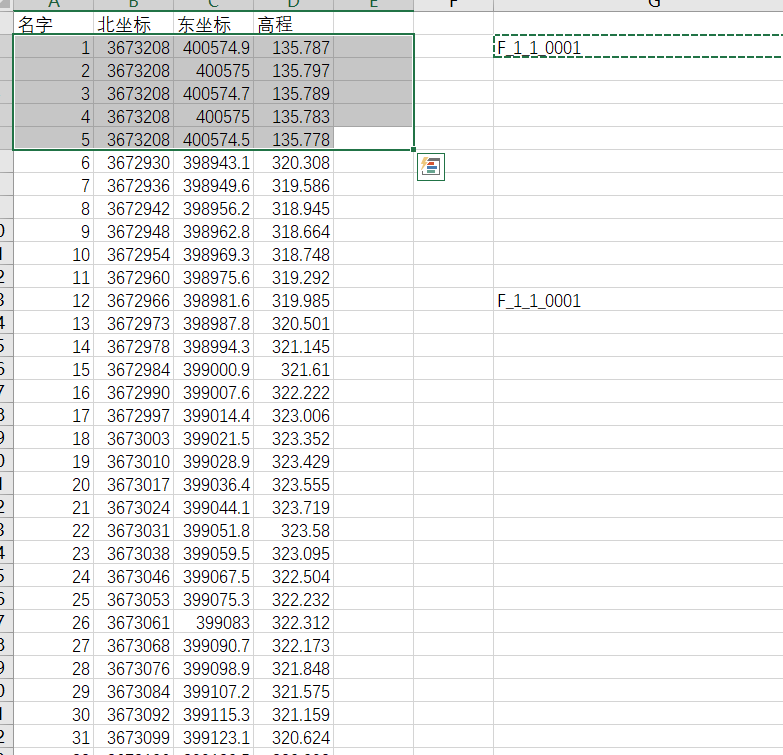This screenshot has height=755, width=783.
Task: Click the 名字 header cell
Action: pyautogui.click(x=53, y=25)
